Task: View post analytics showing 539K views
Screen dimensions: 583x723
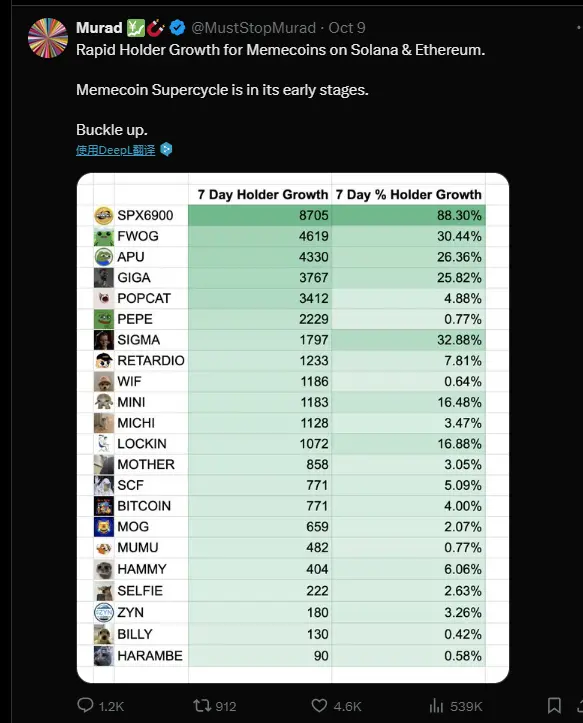Action: pyautogui.click(x=436, y=705)
